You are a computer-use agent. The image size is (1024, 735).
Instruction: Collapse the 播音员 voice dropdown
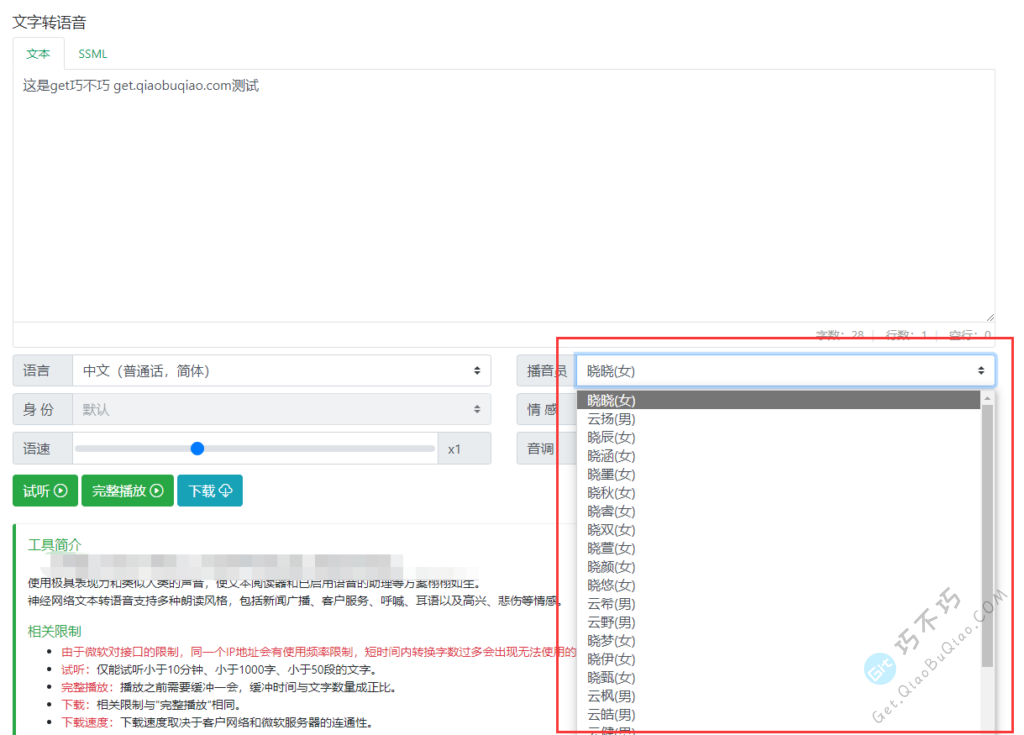[785, 371]
